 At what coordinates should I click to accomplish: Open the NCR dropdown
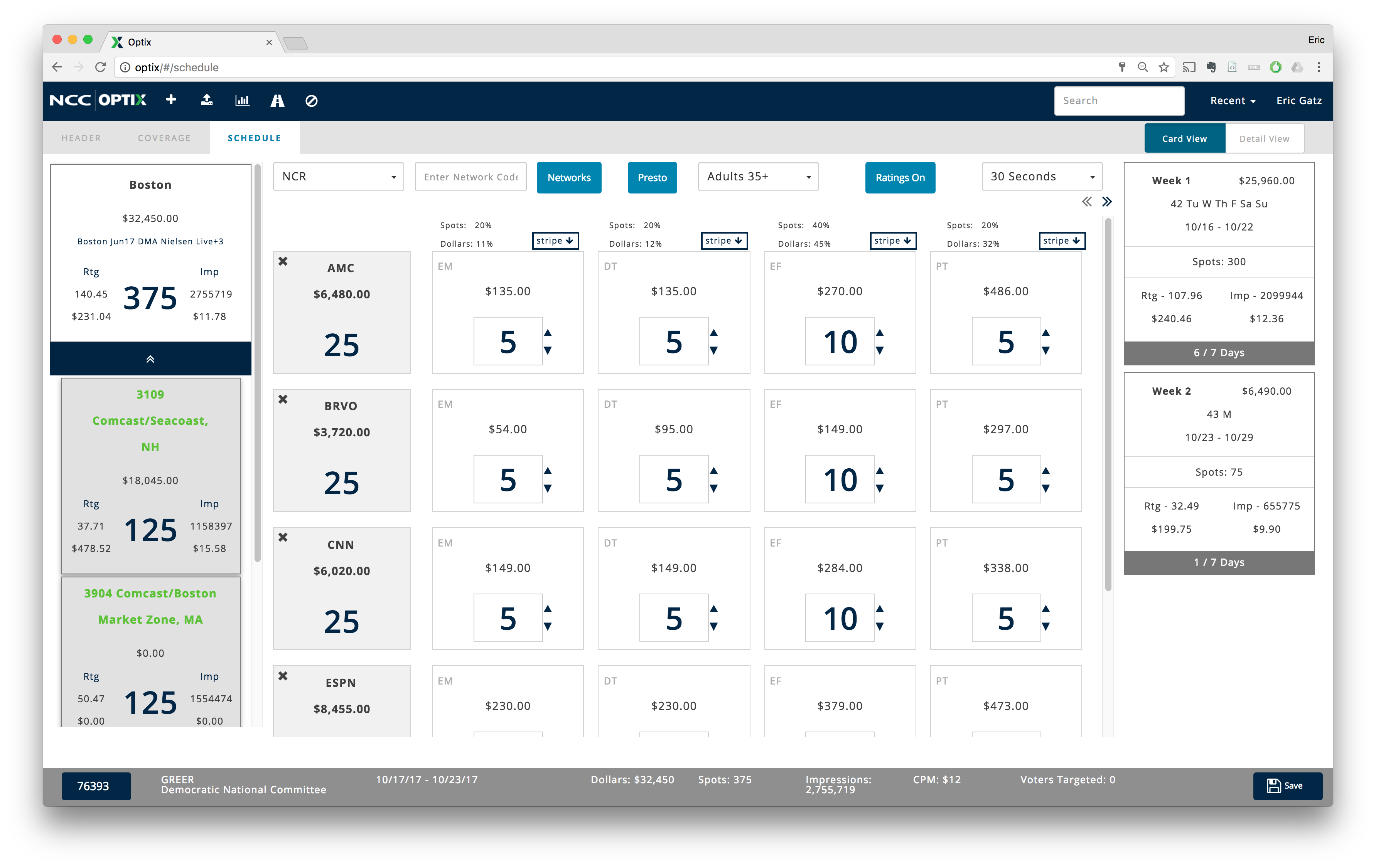338,177
